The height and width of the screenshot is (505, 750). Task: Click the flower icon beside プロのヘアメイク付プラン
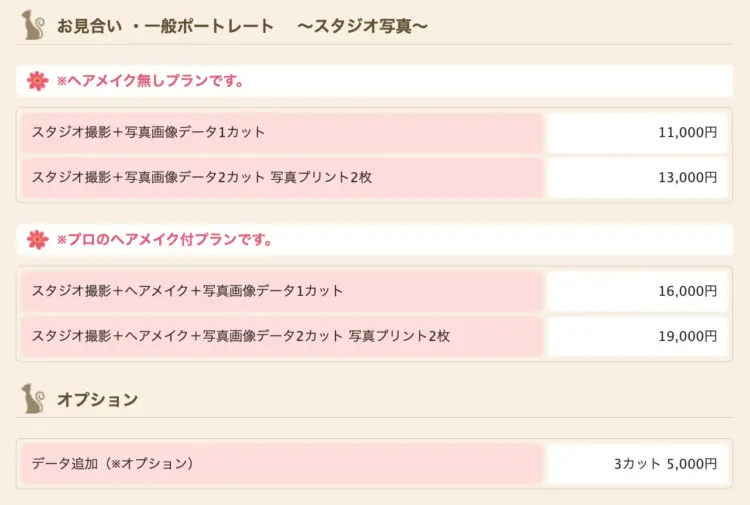click(x=38, y=240)
